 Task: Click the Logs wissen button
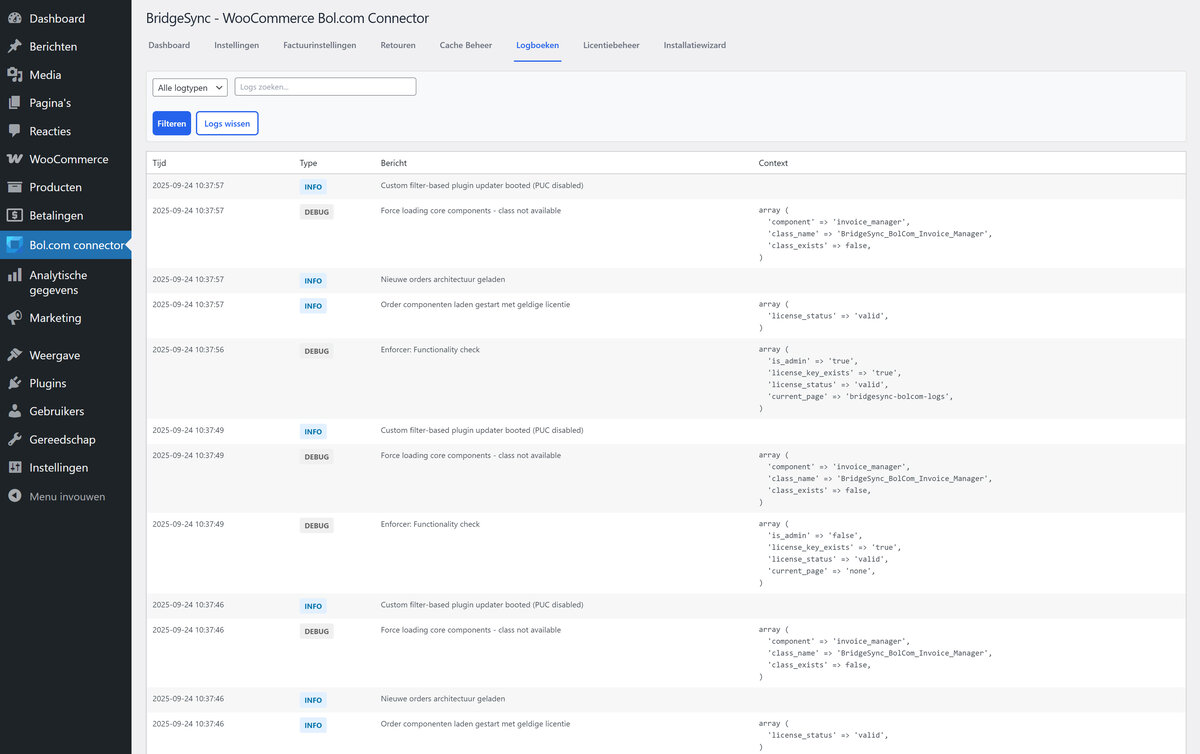(x=227, y=123)
